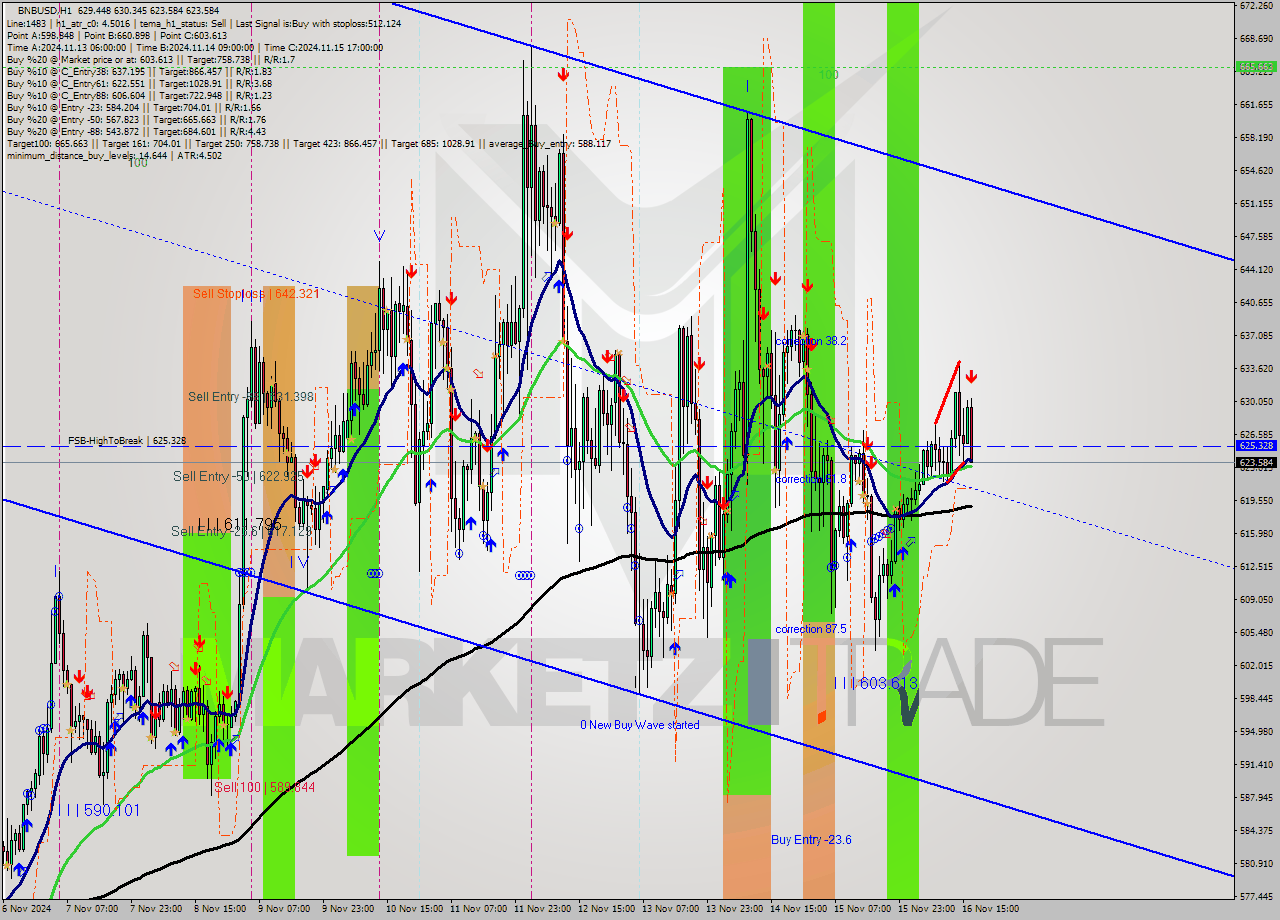The image size is (1280, 920).
Task: Click the 598.445 price scale value
Action: click(1256, 698)
